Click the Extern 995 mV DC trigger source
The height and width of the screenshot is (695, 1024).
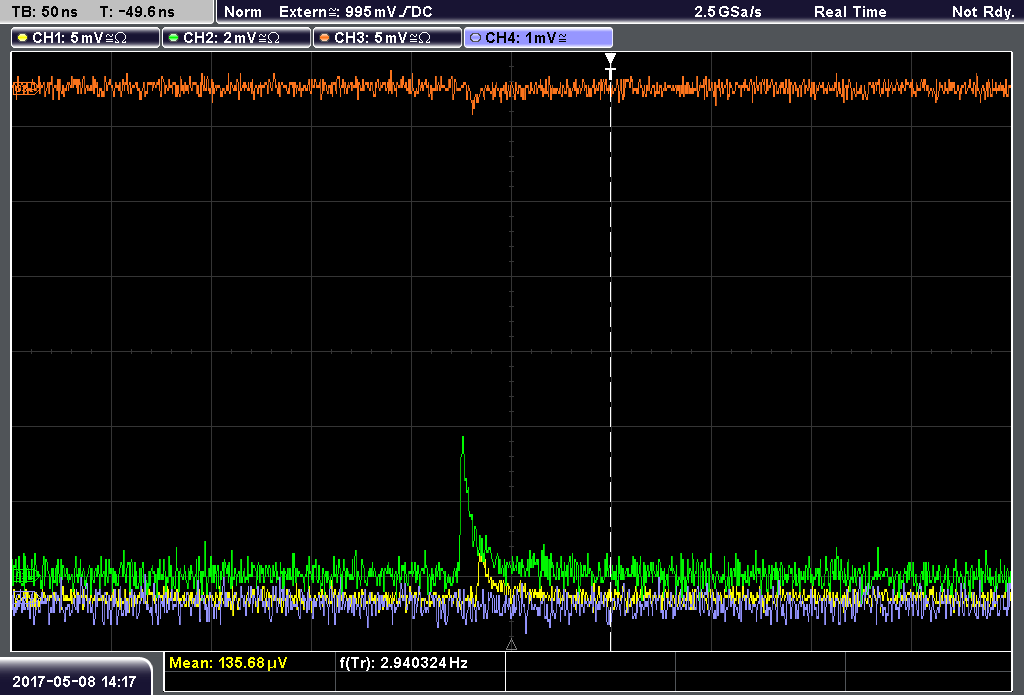(x=355, y=12)
